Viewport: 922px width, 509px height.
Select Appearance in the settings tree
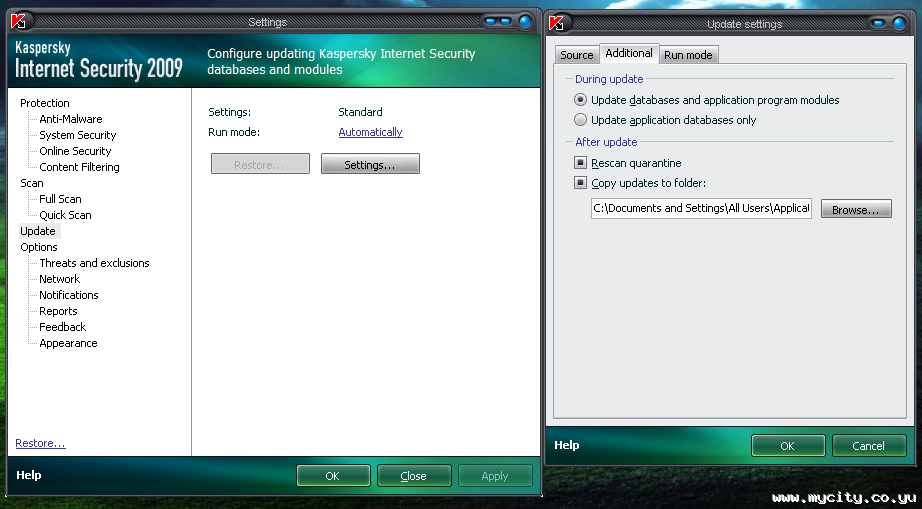68,343
